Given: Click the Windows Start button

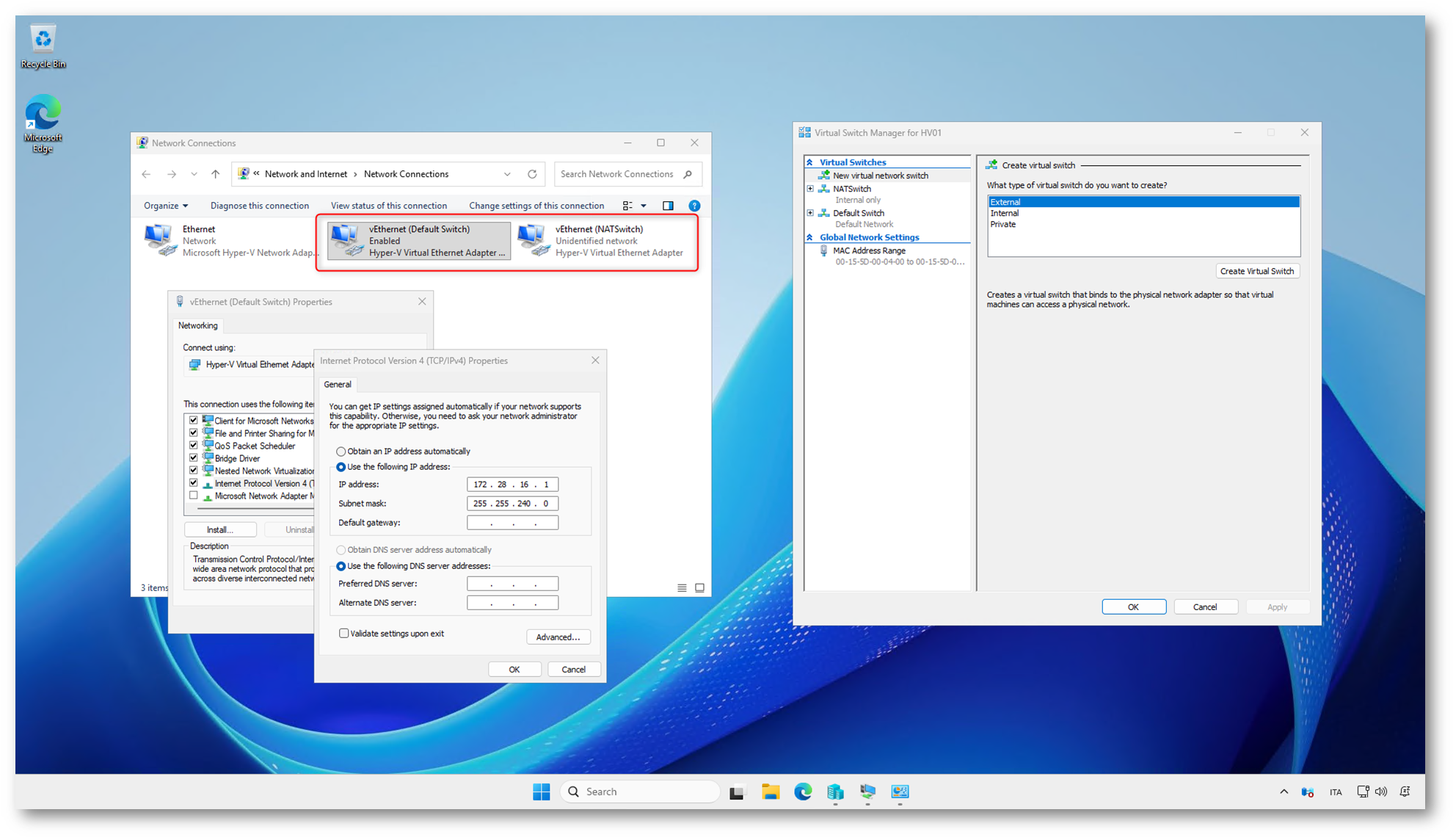Looking at the screenshot, I should (x=542, y=792).
